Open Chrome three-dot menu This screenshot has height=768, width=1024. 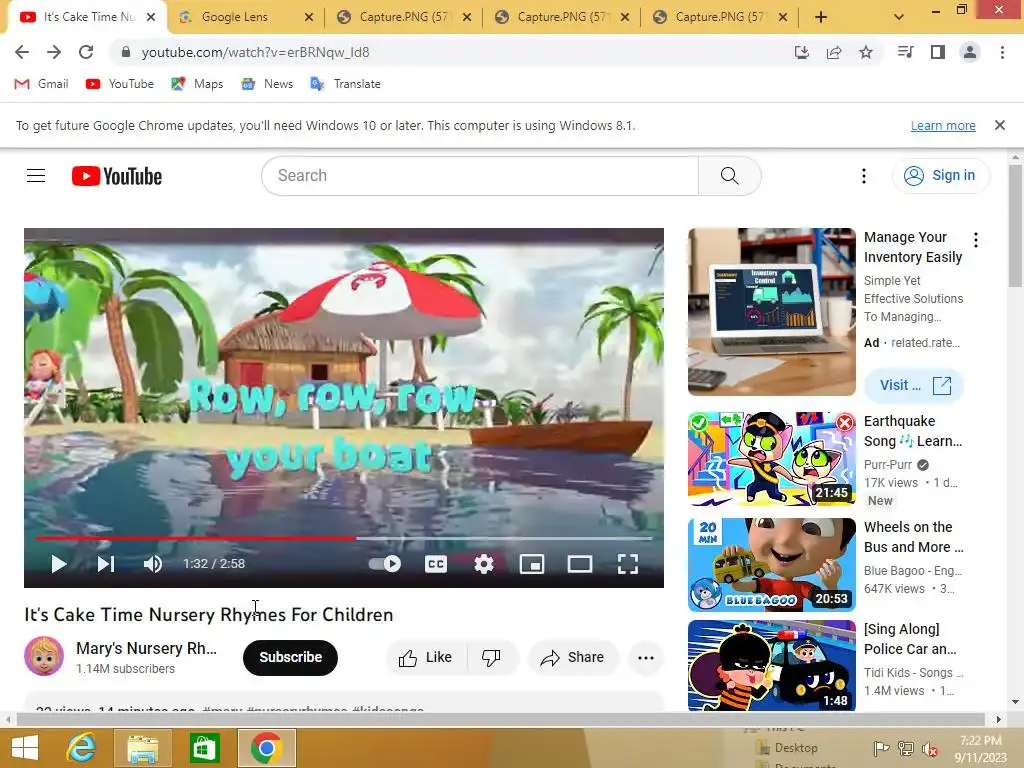[1002, 52]
